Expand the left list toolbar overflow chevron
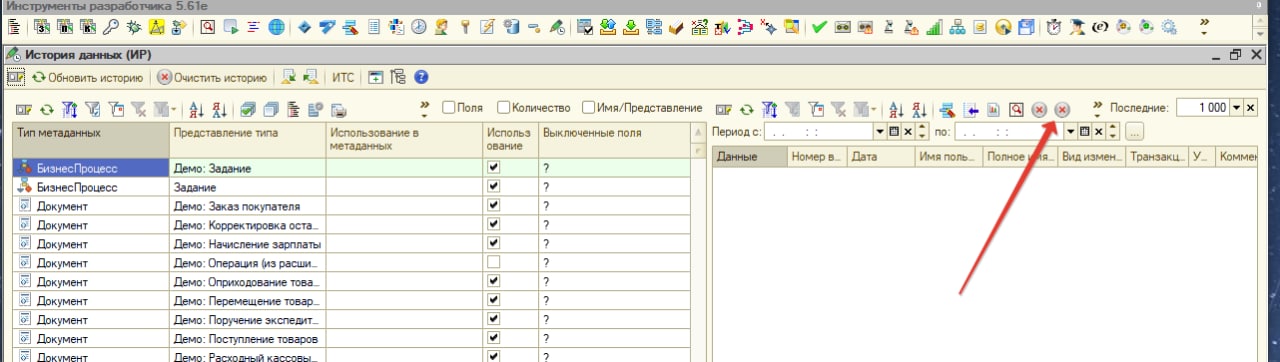This screenshot has height=362, width=1280. 424,108
